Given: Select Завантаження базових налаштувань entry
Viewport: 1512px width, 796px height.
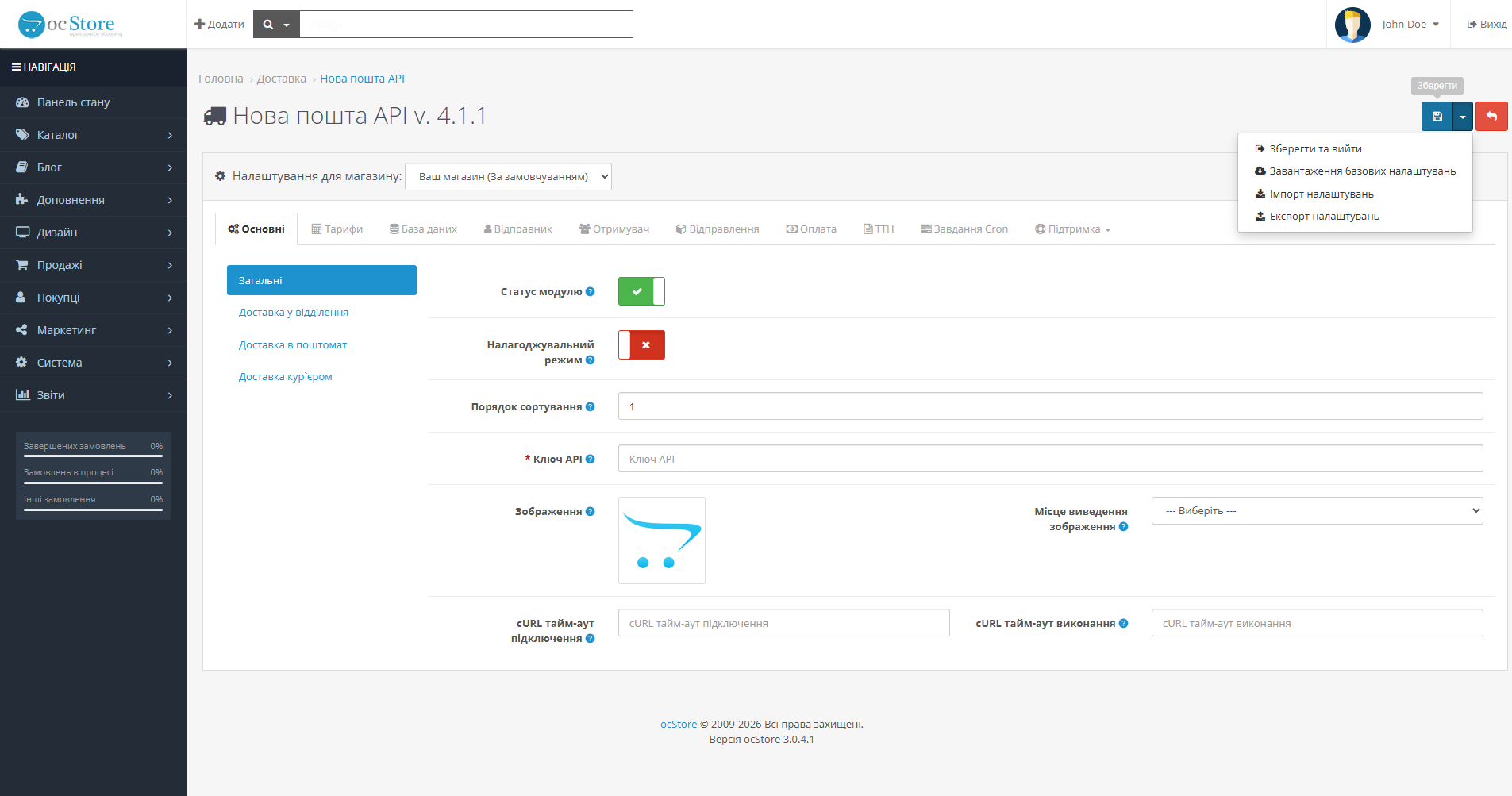Looking at the screenshot, I should [1355, 171].
